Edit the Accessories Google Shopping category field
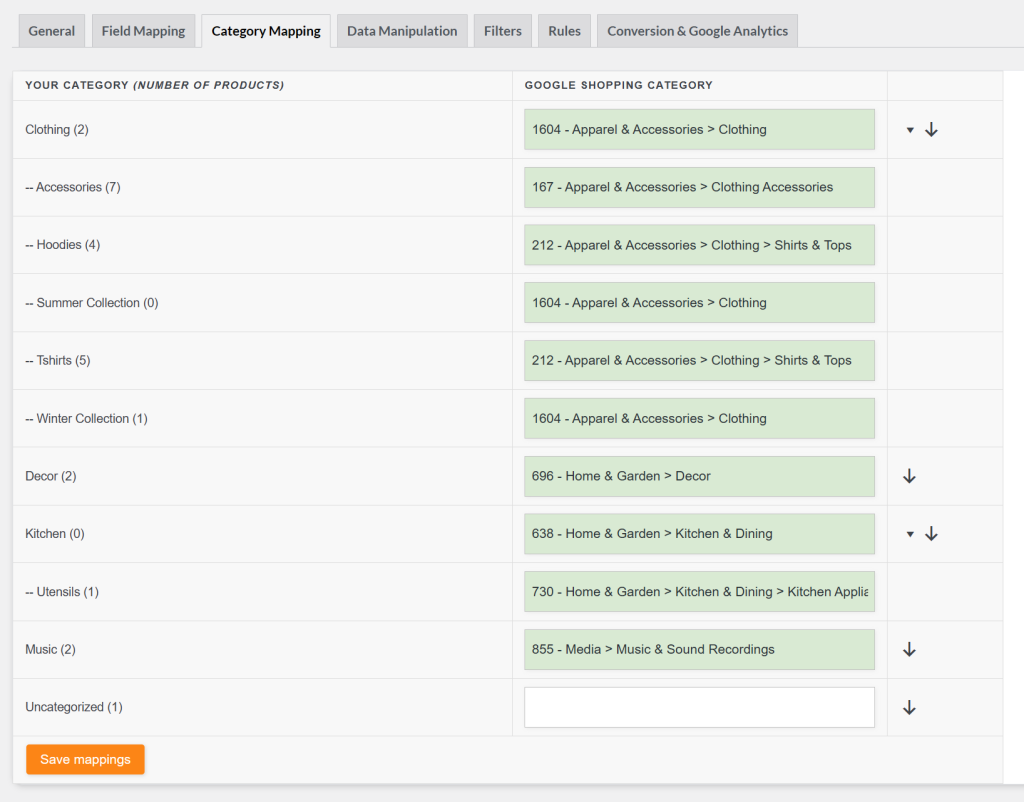The width and height of the screenshot is (1024, 802). (699, 187)
